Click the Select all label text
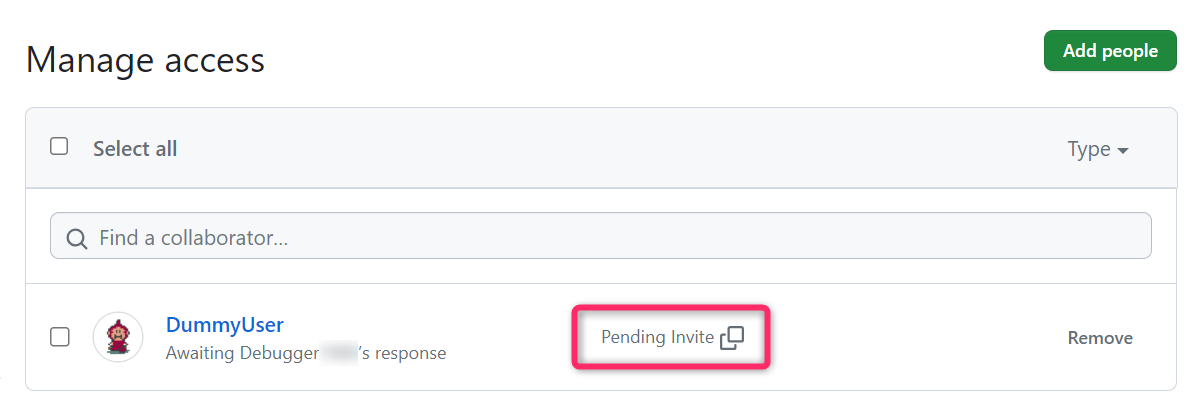Screen dimensions: 1203x414 (x=135, y=149)
